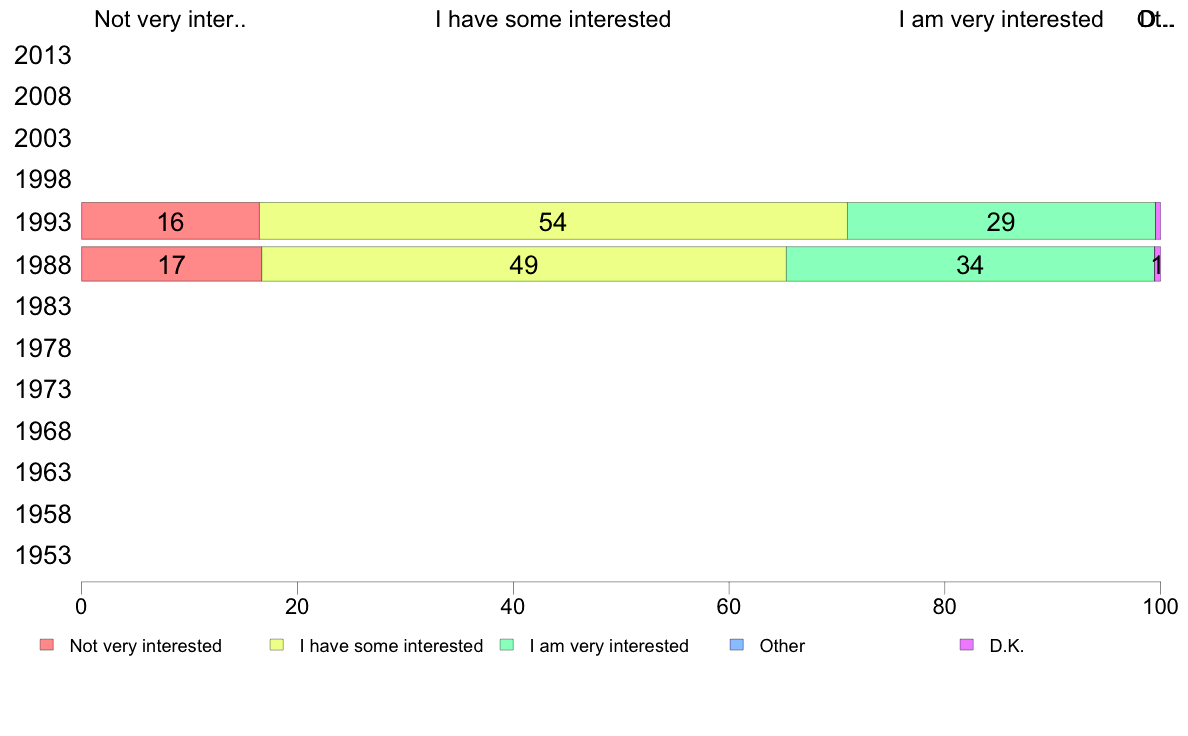Click the yellow I have some interested legend swatch

[277, 645]
